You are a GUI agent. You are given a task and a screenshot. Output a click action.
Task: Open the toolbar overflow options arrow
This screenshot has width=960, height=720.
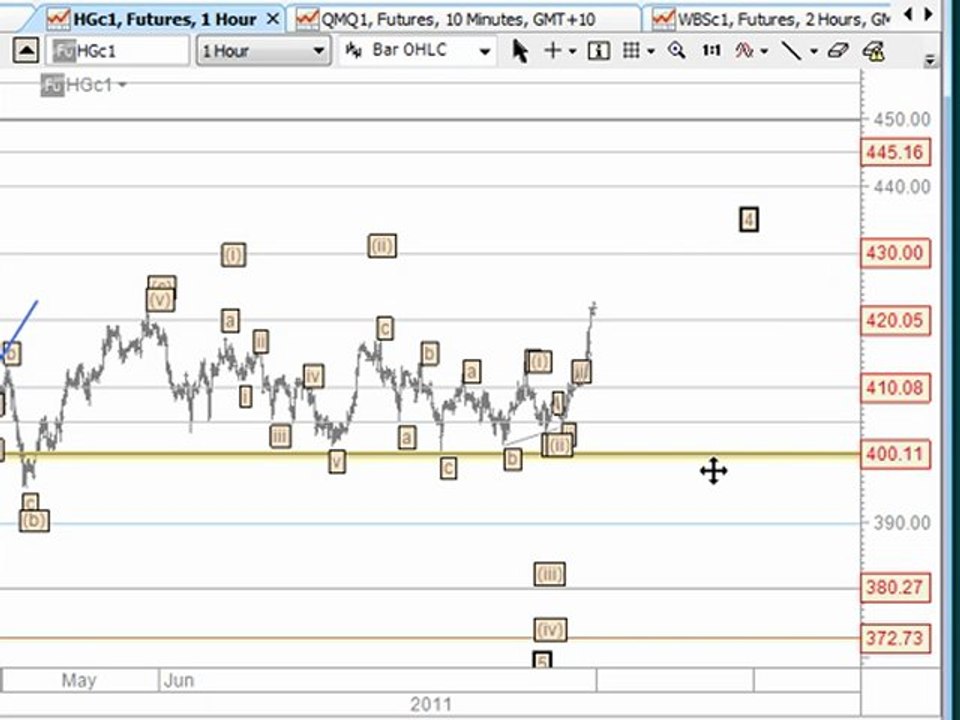[x=931, y=59]
